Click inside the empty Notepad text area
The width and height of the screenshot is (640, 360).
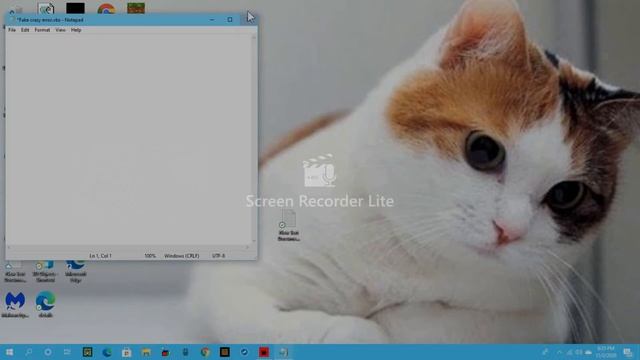129,139
